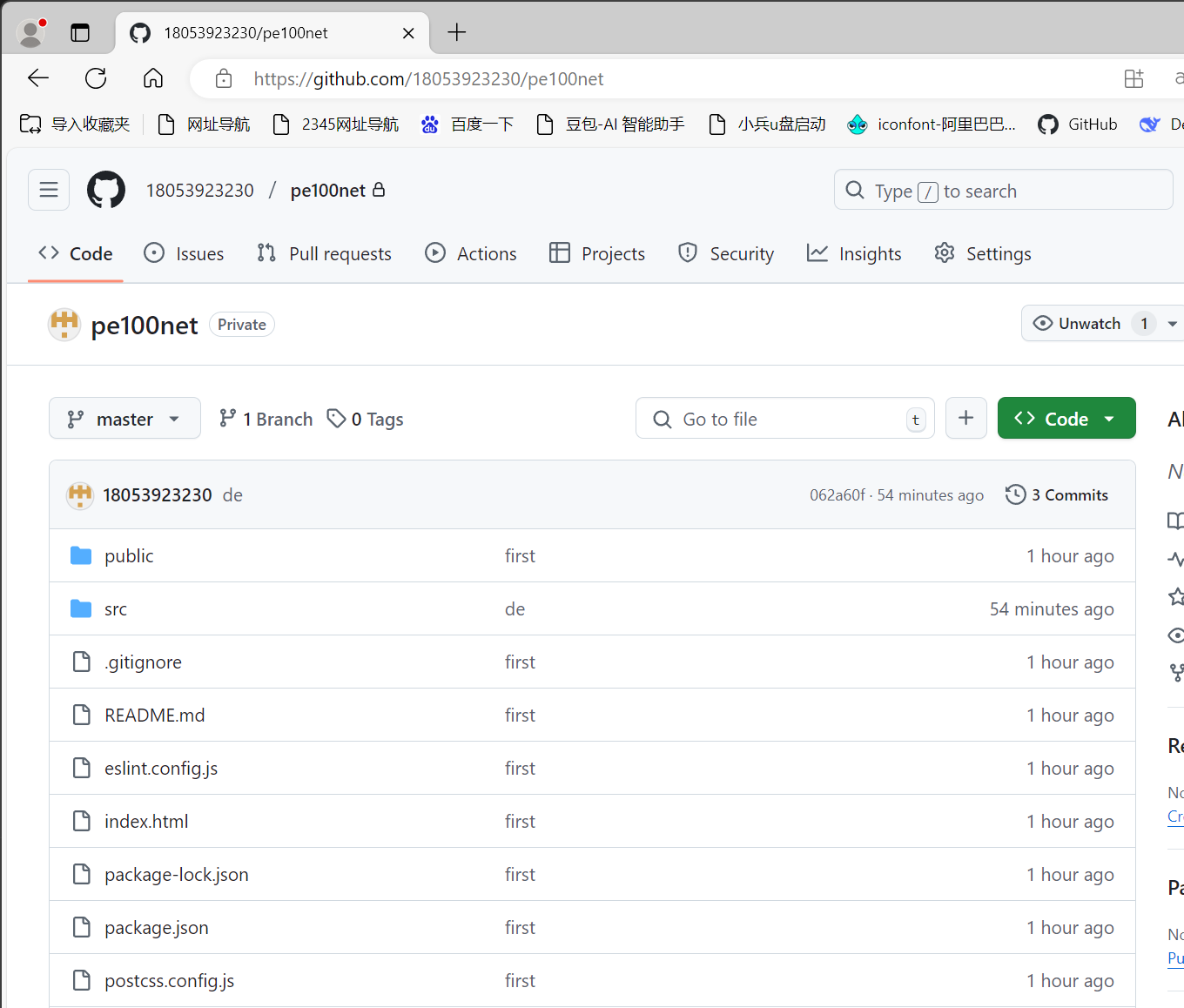Click the src folder icon

point(81,608)
